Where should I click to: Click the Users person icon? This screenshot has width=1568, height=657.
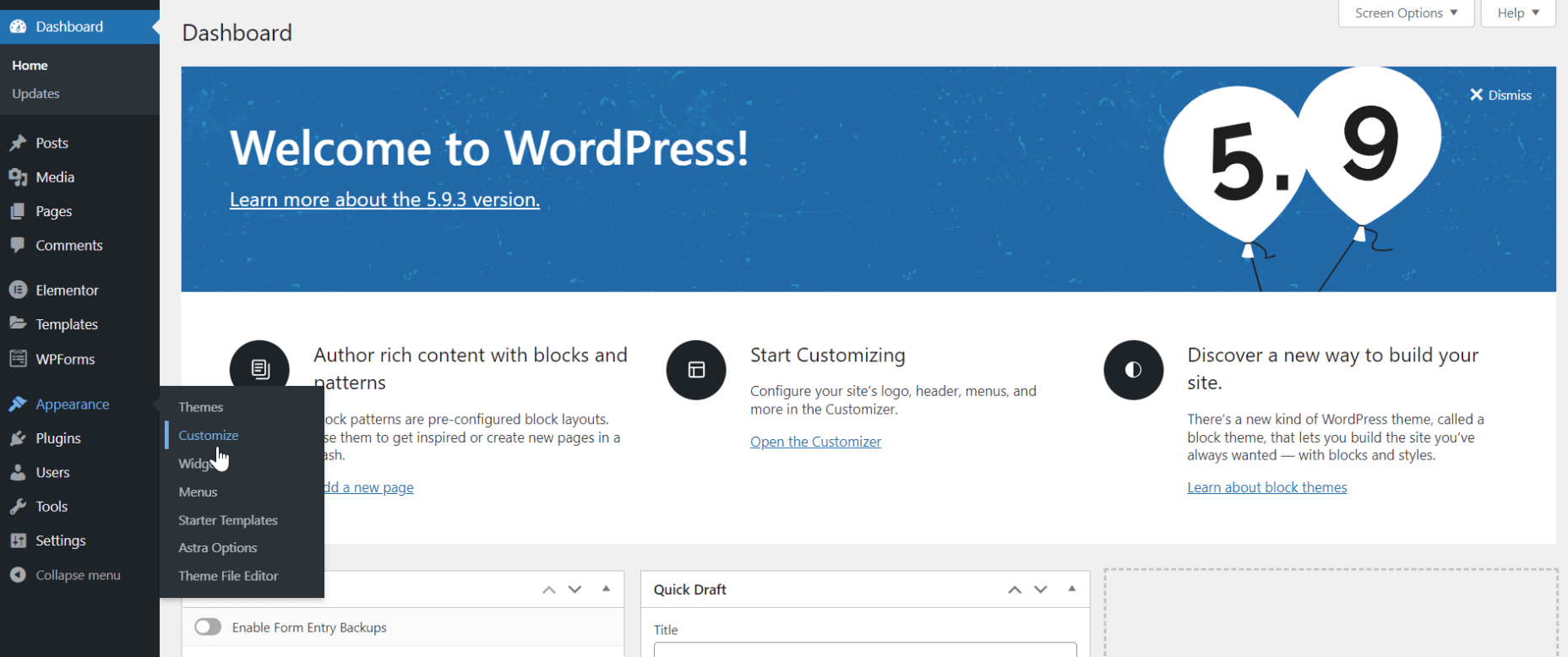[x=18, y=473]
